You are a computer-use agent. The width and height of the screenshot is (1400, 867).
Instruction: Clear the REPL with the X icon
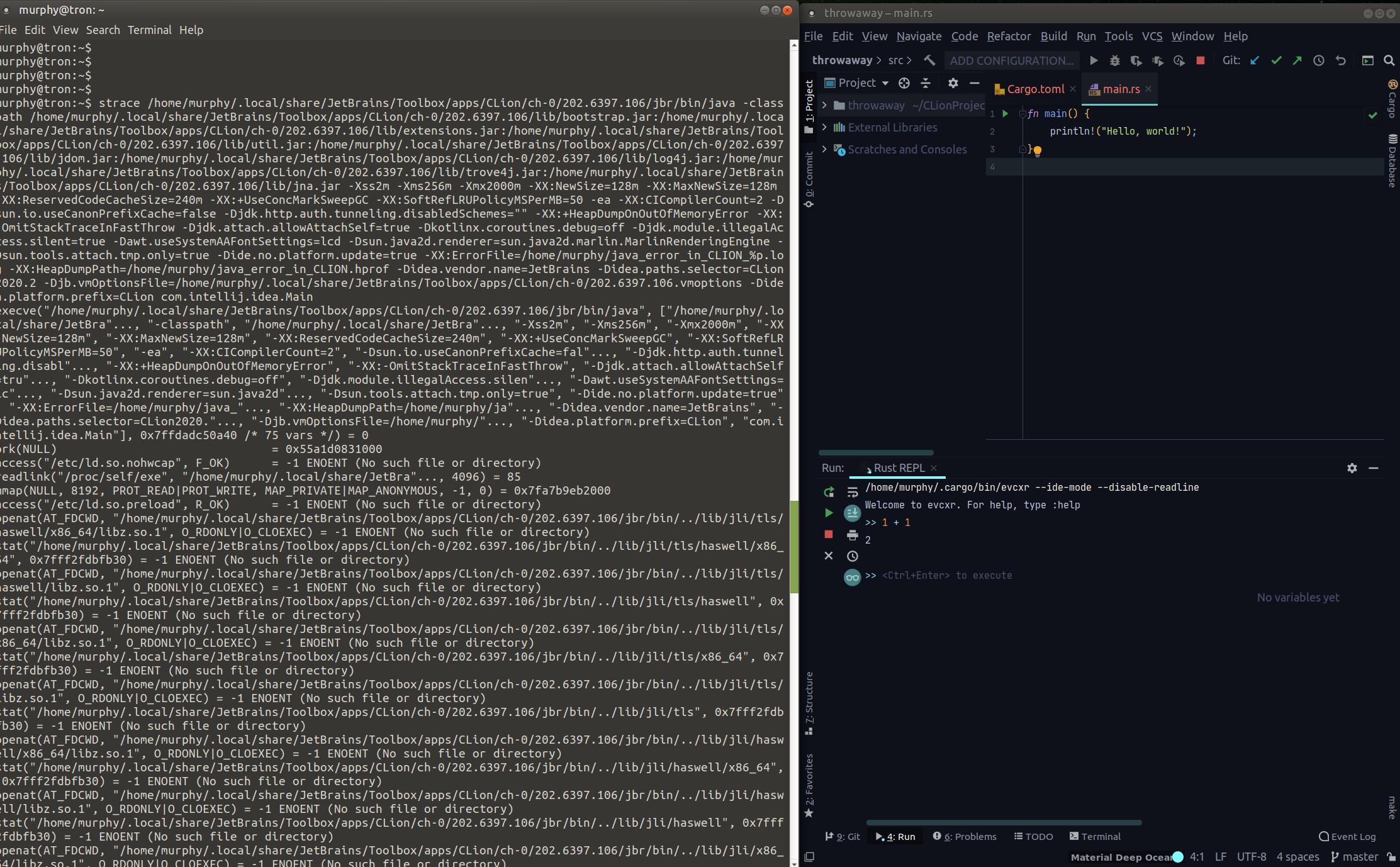(x=828, y=556)
